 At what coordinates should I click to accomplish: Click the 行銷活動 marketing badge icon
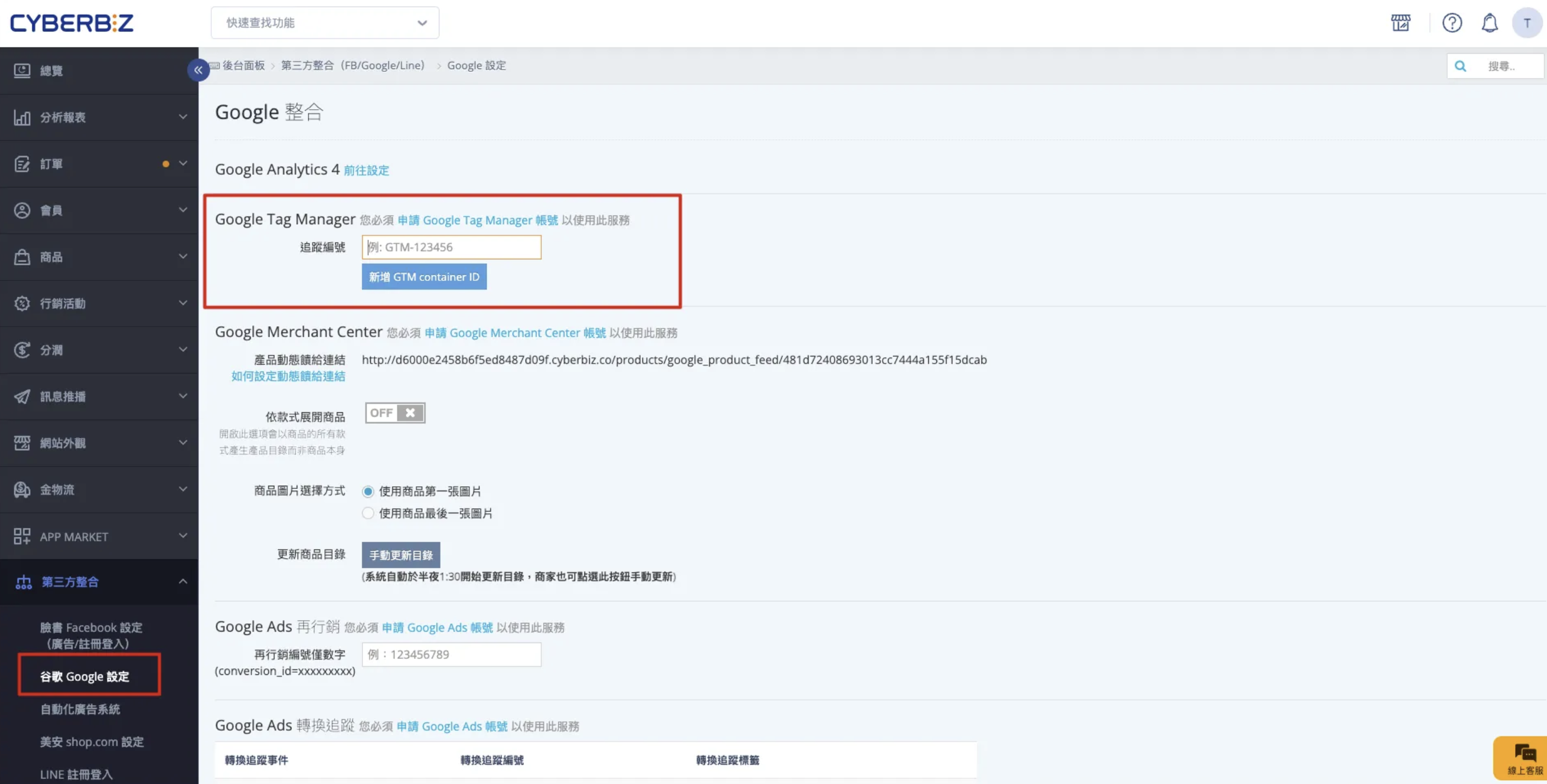point(22,303)
